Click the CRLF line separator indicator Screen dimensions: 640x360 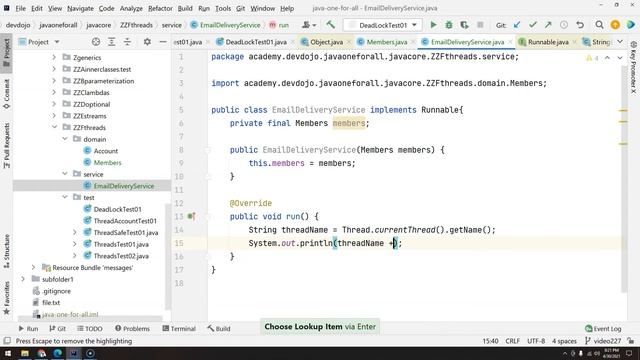click(512, 341)
